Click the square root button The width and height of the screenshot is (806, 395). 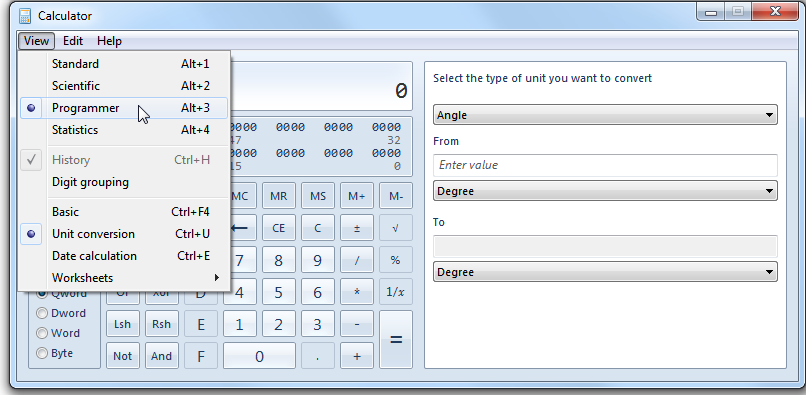[x=396, y=228]
